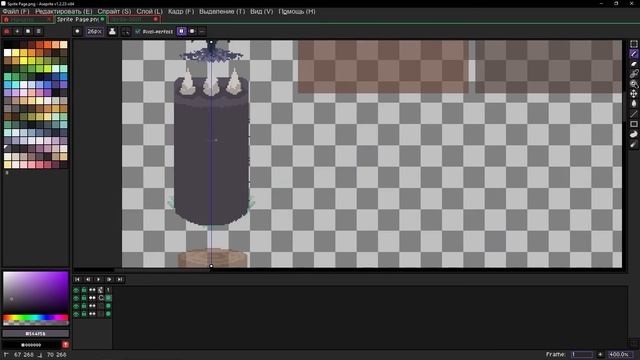Viewport: 640px width, 360px height.
Task: Select the Paint Bucket tool
Action: [633, 104]
